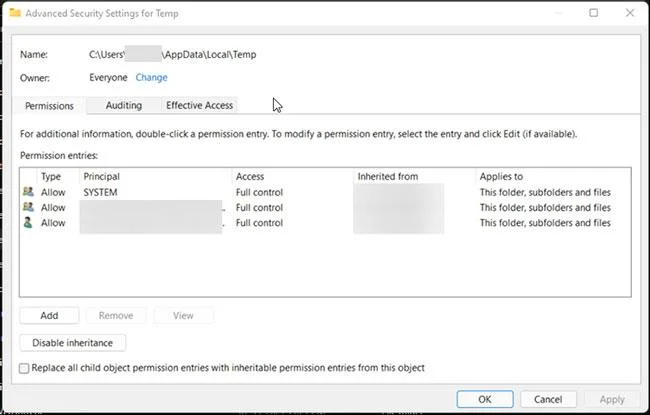650x415 pixels.
Task: Click Disable inheritance
Action: click(x=73, y=343)
